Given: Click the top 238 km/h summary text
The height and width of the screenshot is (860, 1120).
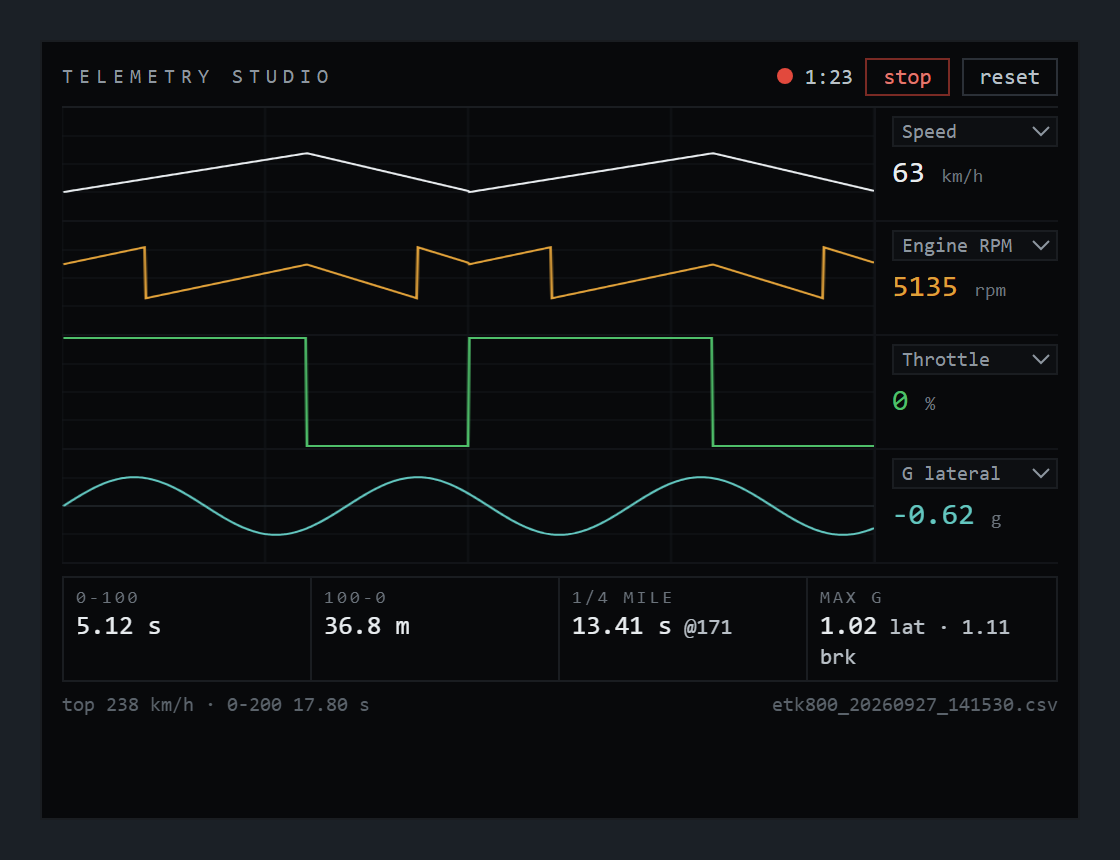Looking at the screenshot, I should pos(216,705).
